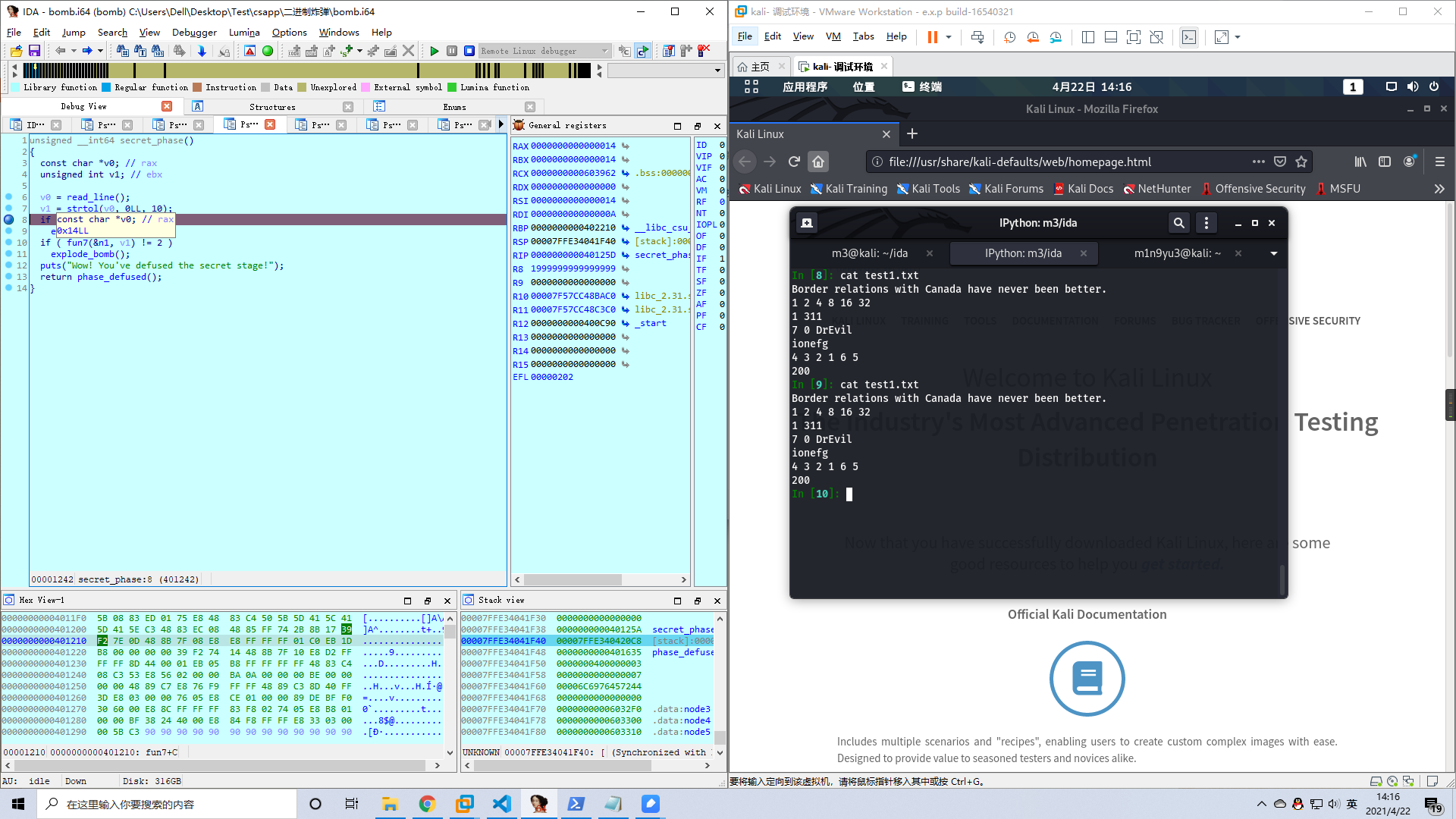Click the terminal search magnifier icon

coord(1178,223)
